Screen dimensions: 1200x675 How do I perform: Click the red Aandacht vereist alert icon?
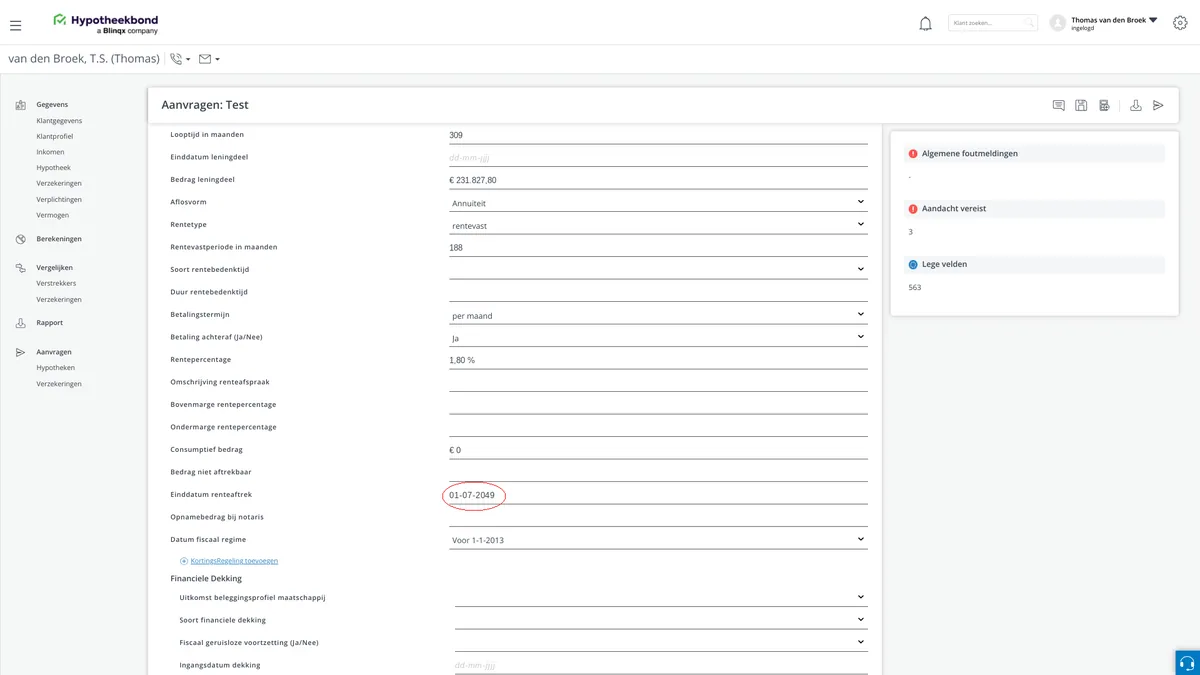912,209
